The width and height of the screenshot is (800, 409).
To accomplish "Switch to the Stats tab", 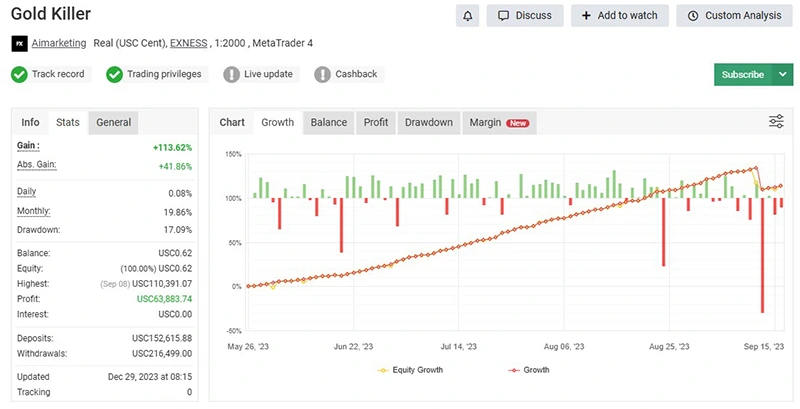I will point(68,122).
